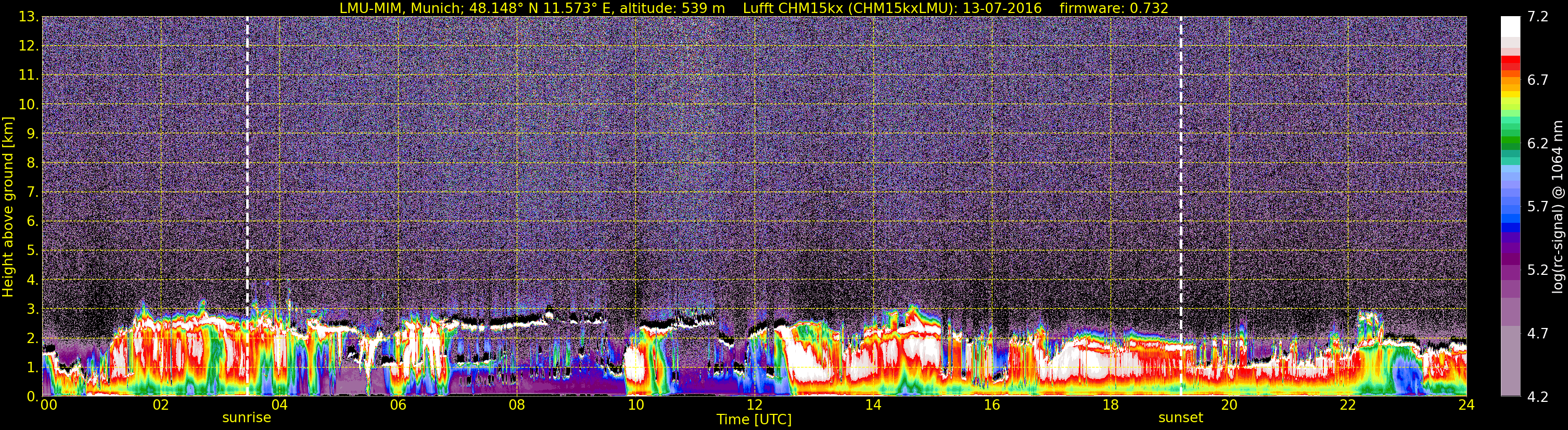Click the height axis tick label 9.
Image resolution: width=1568 pixels, height=430 pixels.
[33, 134]
